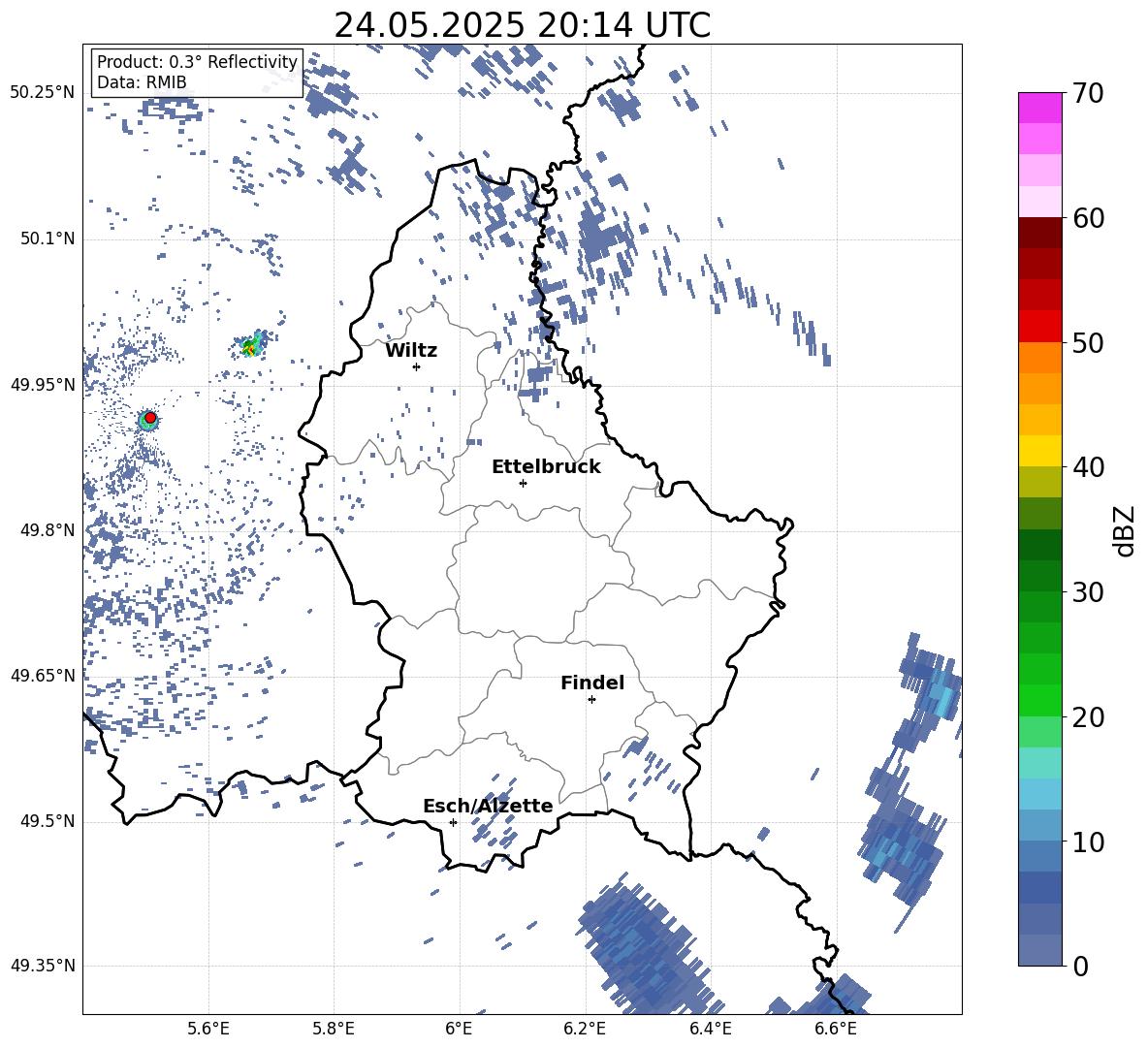The image size is (1148, 1048).
Task: Click the Findel station label
Action: pos(592,683)
